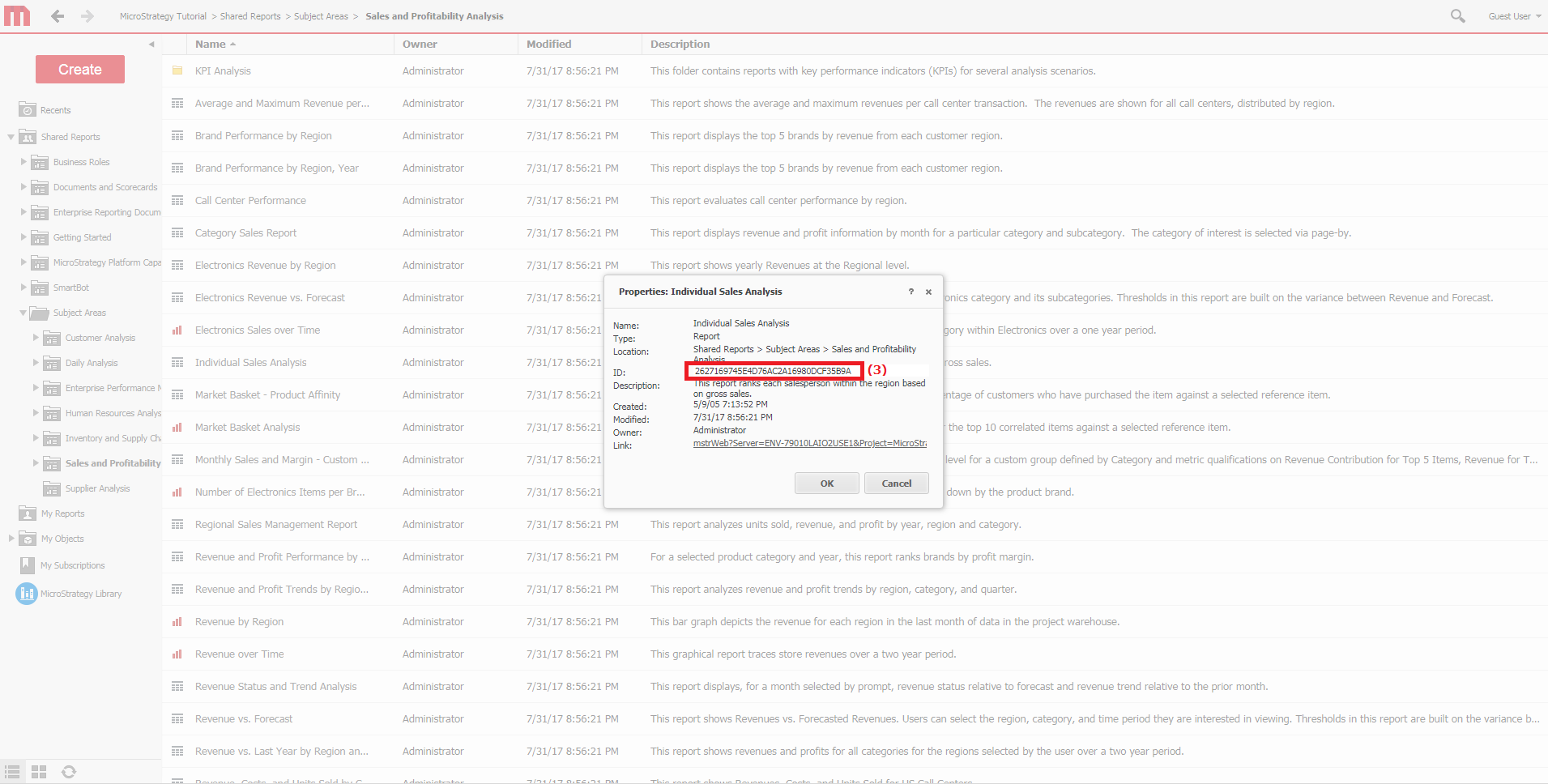Click graph icon for Revenue over Time
1548x784 pixels.
pos(177,654)
